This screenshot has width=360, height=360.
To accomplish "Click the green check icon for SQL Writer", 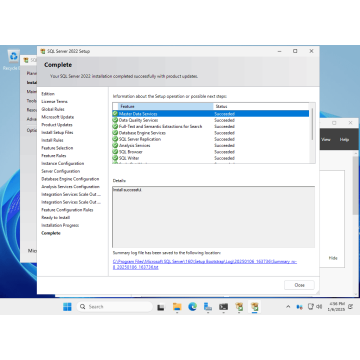I will [115, 158].
